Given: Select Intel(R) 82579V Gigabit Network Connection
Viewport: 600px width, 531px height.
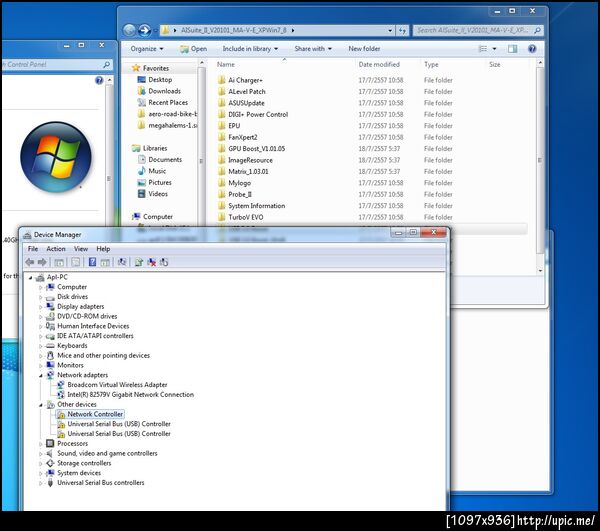Looking at the screenshot, I should pos(130,394).
